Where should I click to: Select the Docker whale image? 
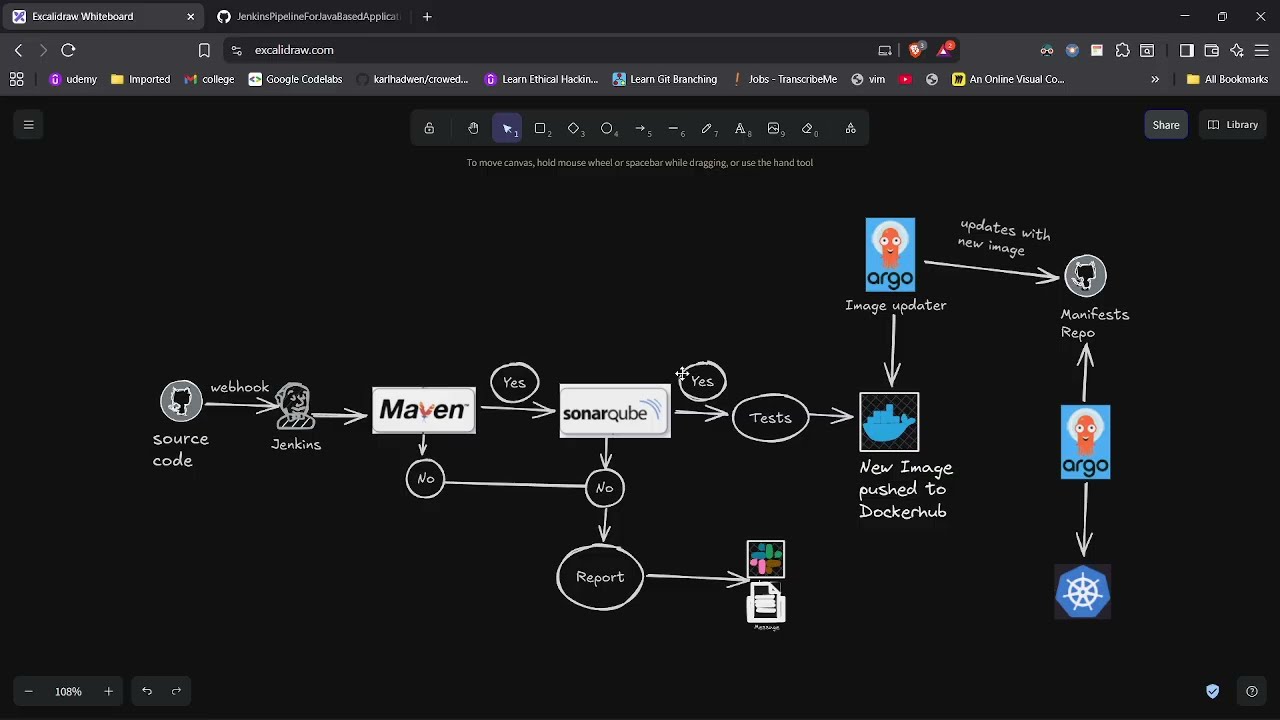(x=889, y=422)
